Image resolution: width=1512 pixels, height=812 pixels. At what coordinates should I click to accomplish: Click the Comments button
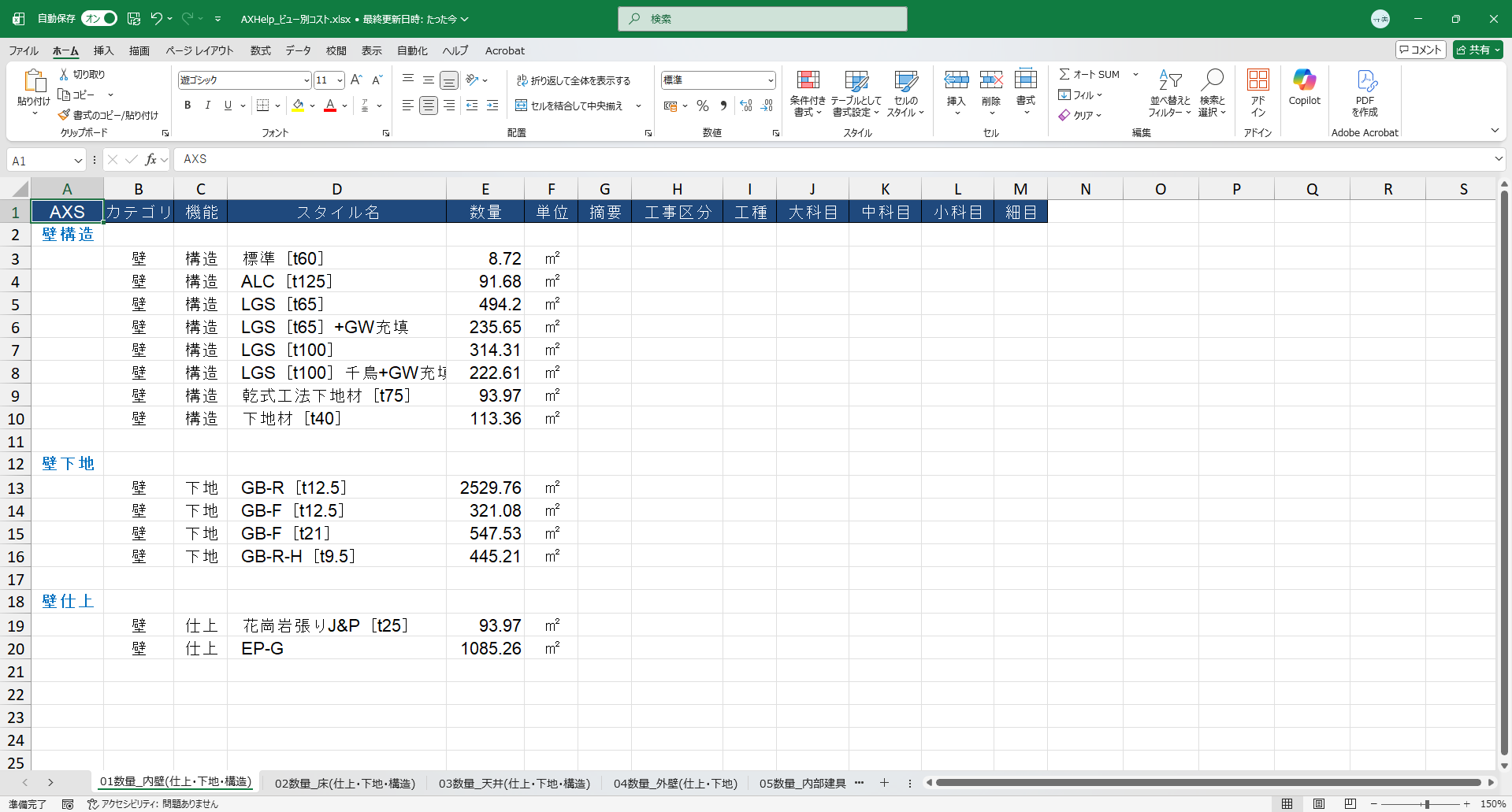1421,50
